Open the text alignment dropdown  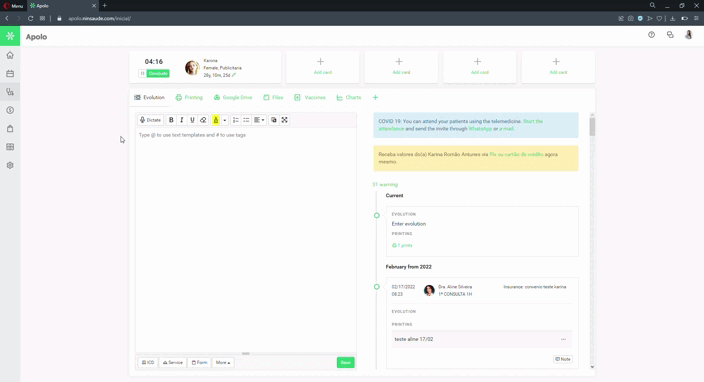tap(259, 120)
